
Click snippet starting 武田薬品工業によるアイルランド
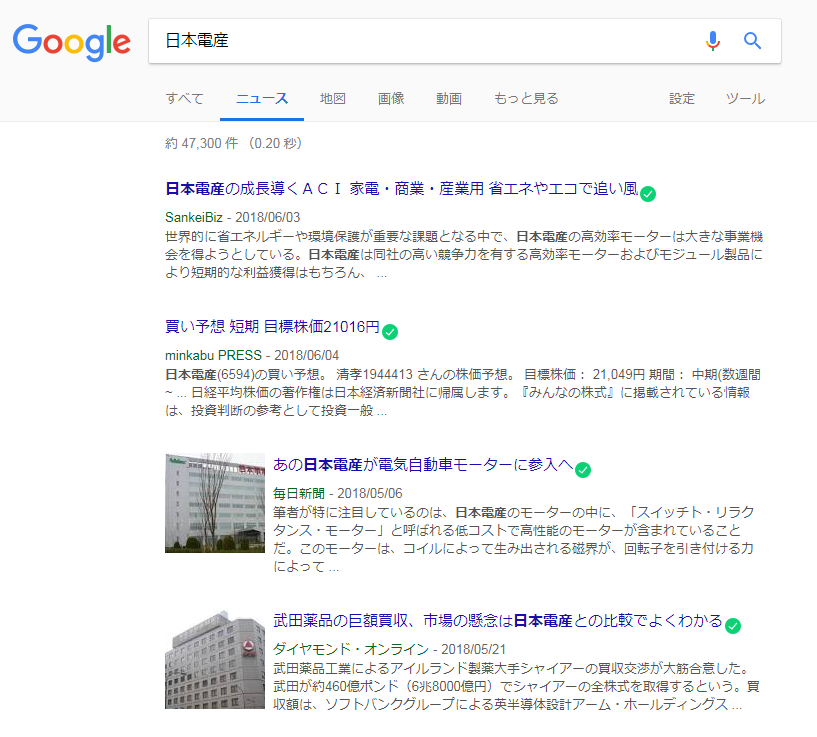point(516,686)
